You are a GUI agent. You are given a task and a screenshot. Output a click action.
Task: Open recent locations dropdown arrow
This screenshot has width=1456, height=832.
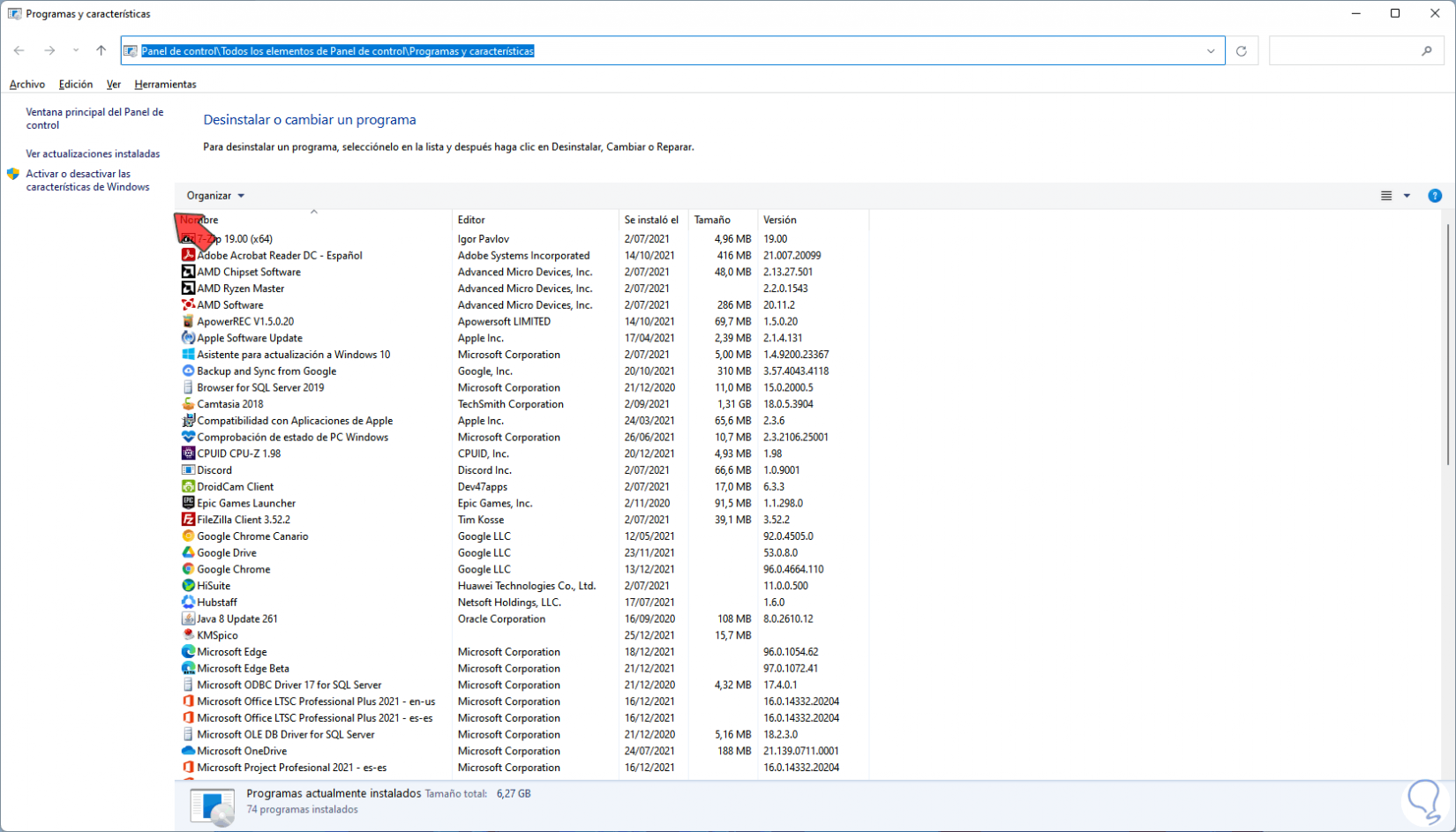pyautogui.click(x=76, y=51)
